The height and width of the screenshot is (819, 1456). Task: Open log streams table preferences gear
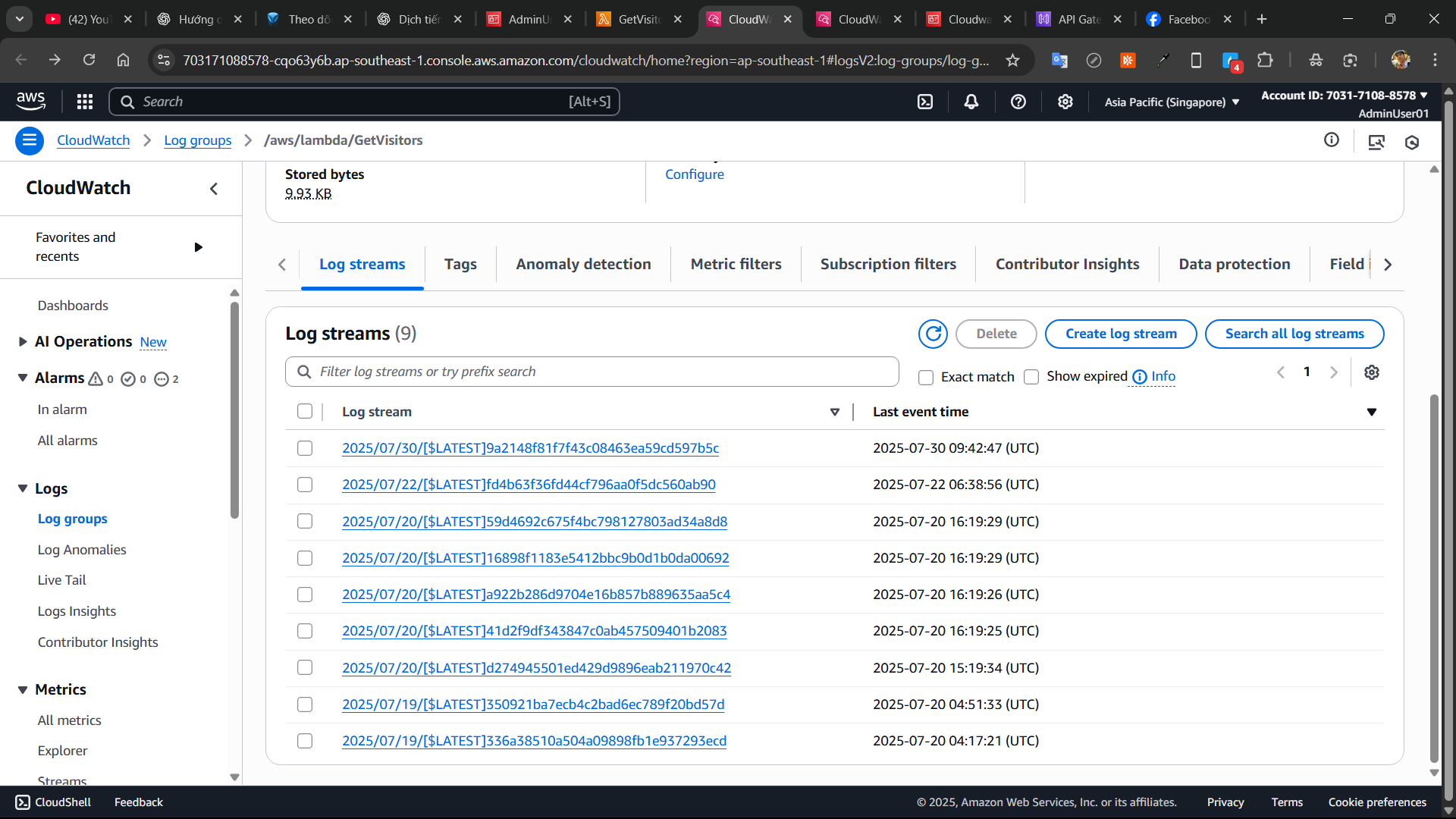[1372, 372]
